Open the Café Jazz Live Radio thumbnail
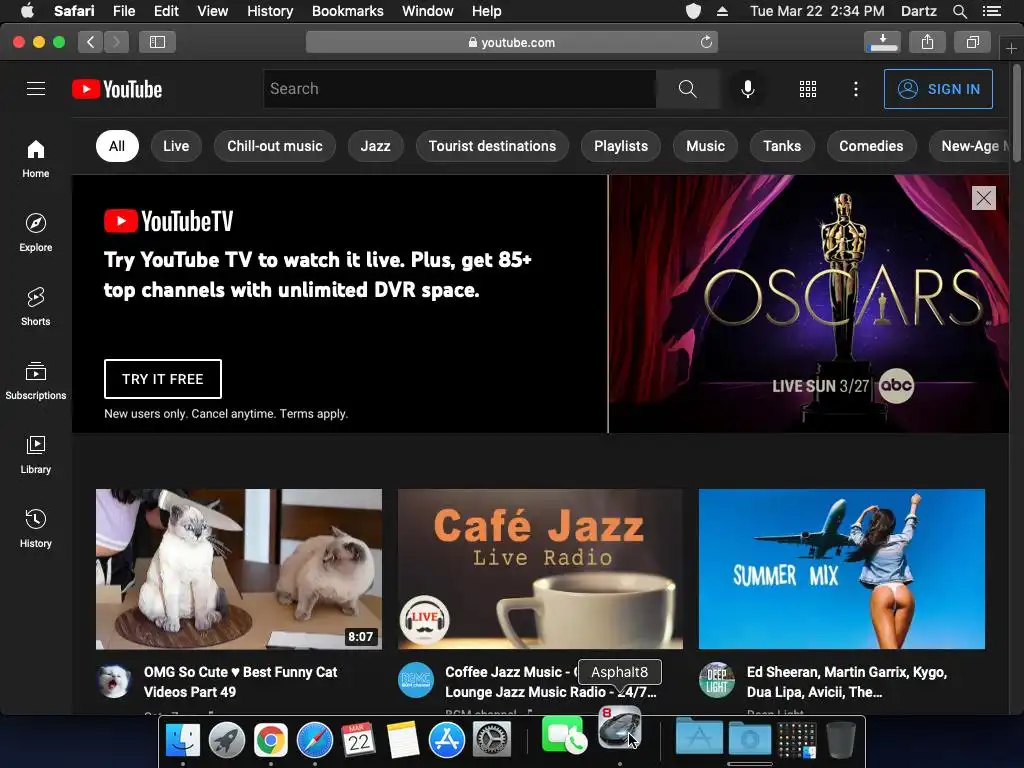This screenshot has width=1024, height=768. pos(541,569)
